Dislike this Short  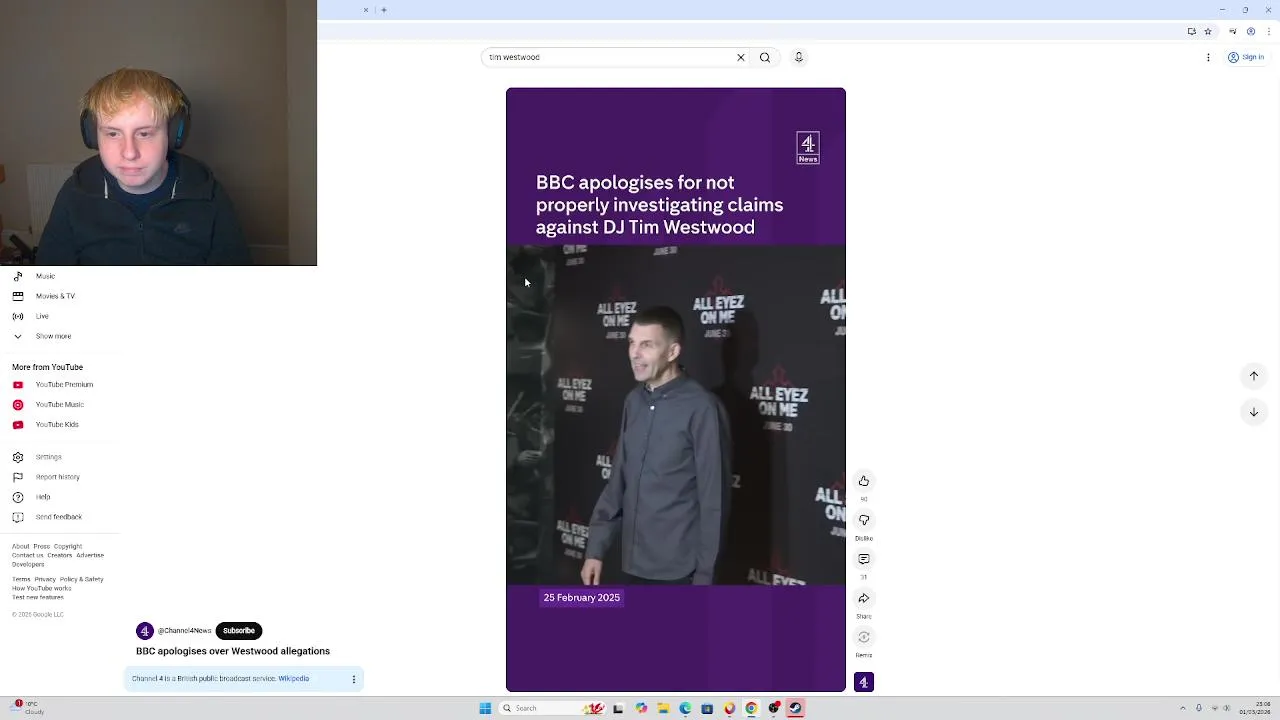[864, 520]
